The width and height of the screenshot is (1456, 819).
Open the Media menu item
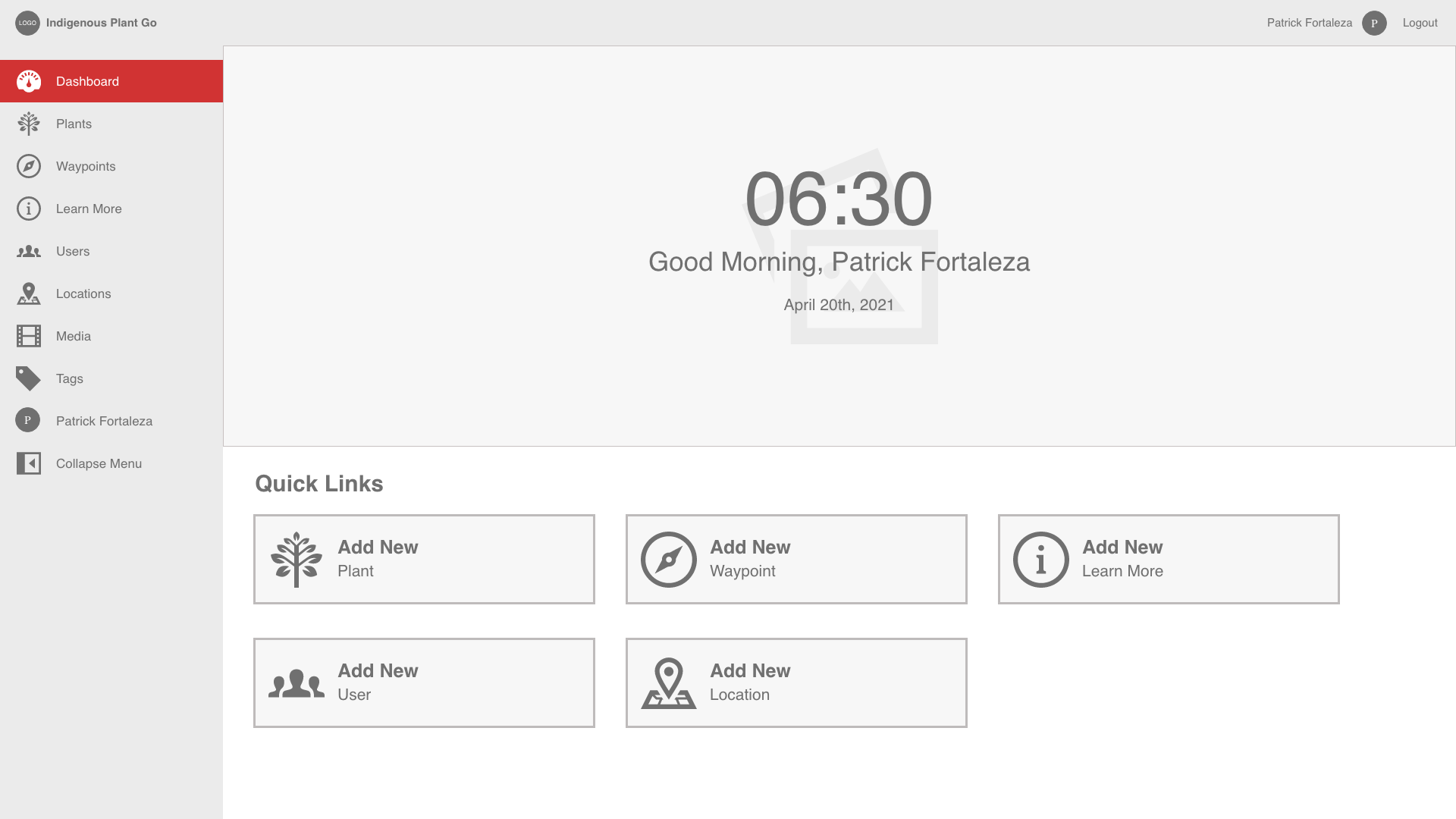(74, 336)
